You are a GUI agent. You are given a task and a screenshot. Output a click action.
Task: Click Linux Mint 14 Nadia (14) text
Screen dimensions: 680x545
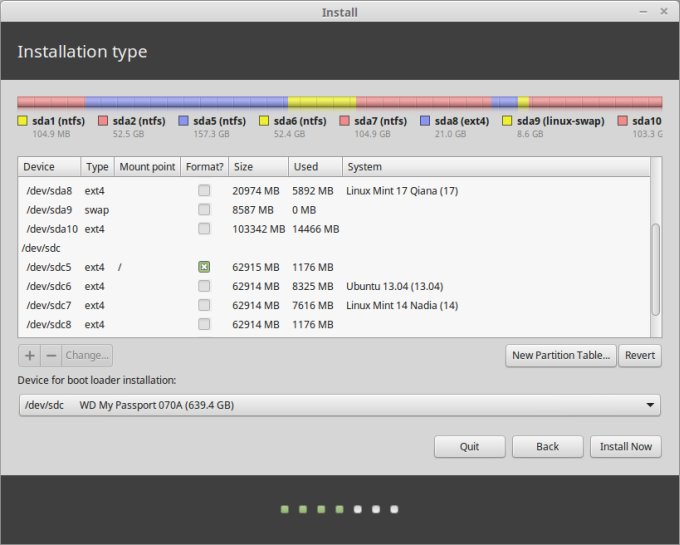click(402, 305)
